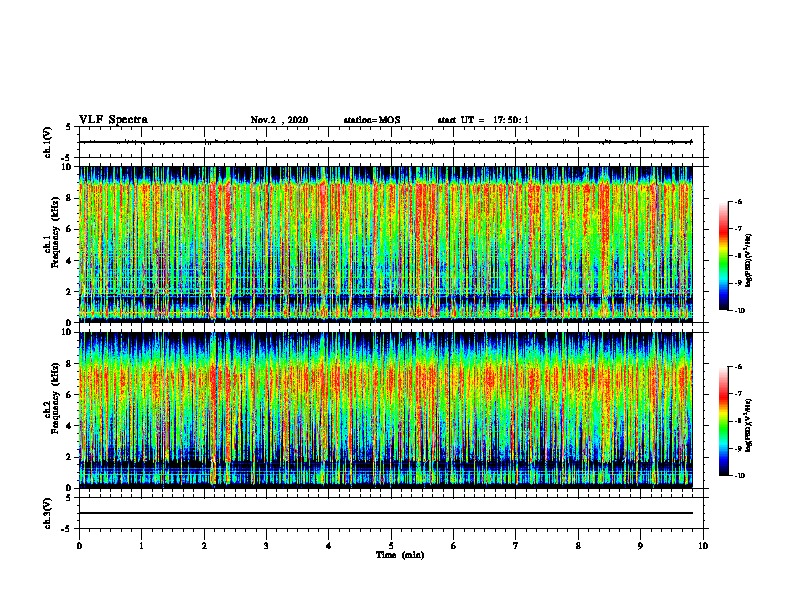The height and width of the screenshot is (612, 792).
Task: Click the "ch.1(V)" waveform axis label
Action: pyautogui.click(x=48, y=142)
